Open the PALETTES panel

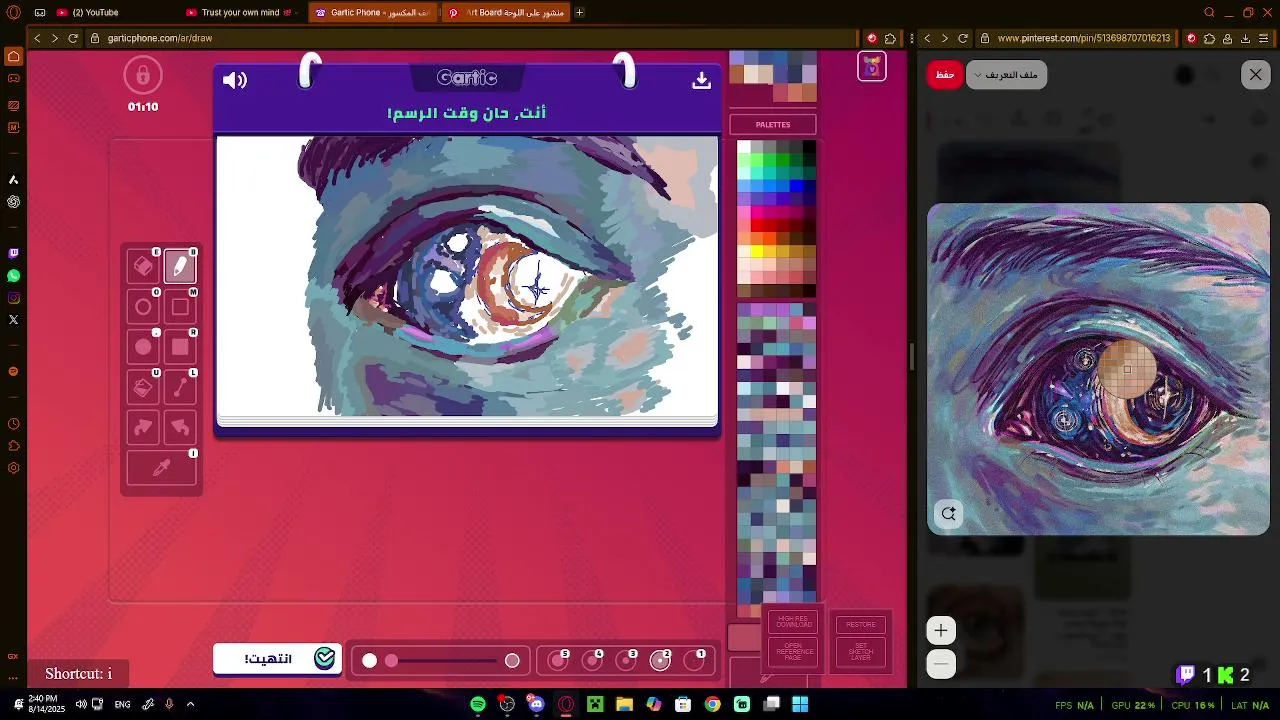point(773,125)
